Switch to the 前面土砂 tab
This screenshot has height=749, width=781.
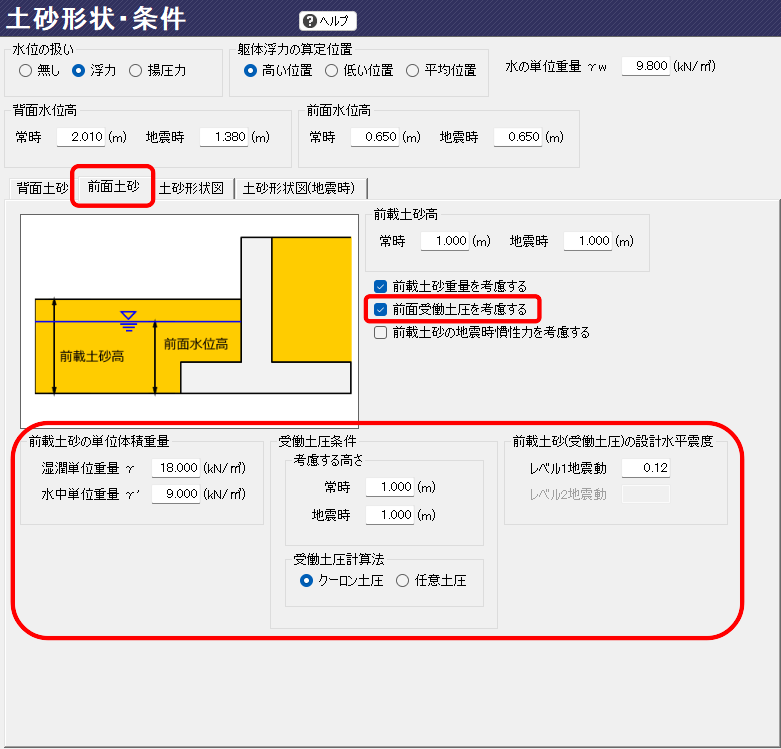[x=113, y=187]
